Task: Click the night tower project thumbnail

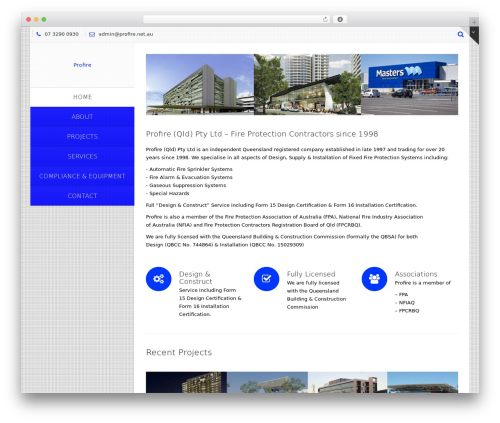Action: 186,382
